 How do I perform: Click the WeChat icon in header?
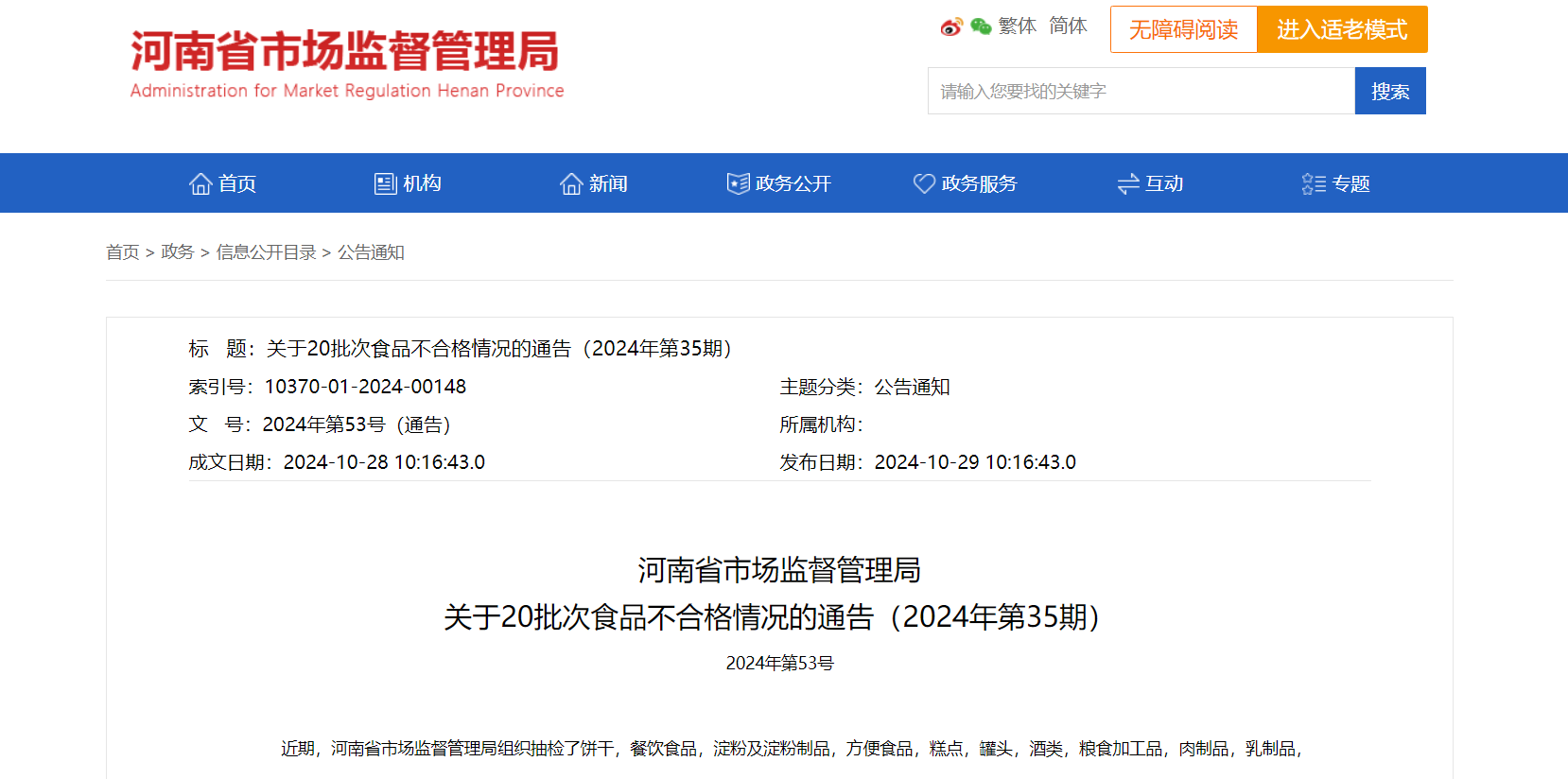[x=981, y=26]
